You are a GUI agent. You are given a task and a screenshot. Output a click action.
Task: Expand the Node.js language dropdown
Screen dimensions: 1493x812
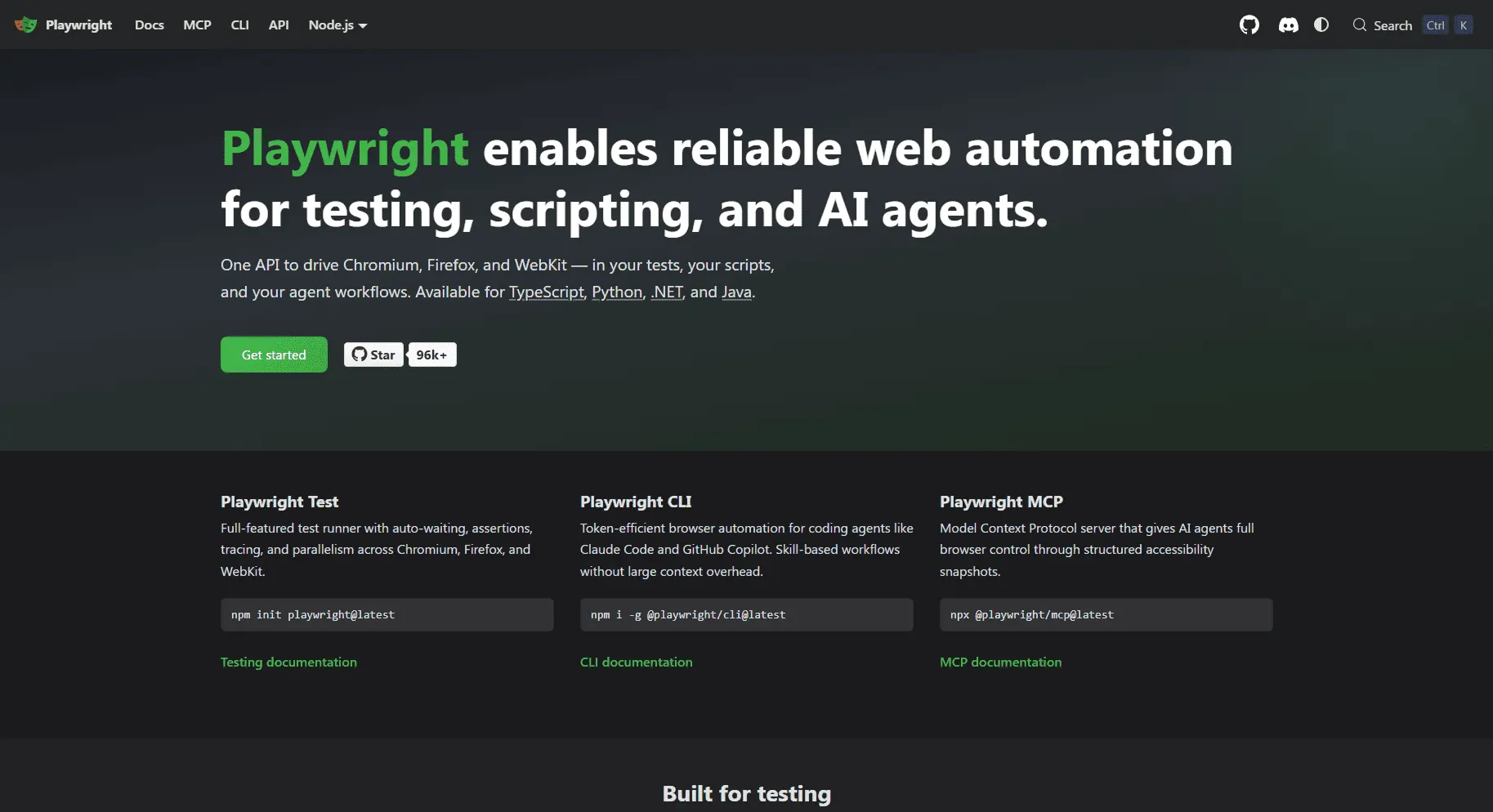(337, 25)
